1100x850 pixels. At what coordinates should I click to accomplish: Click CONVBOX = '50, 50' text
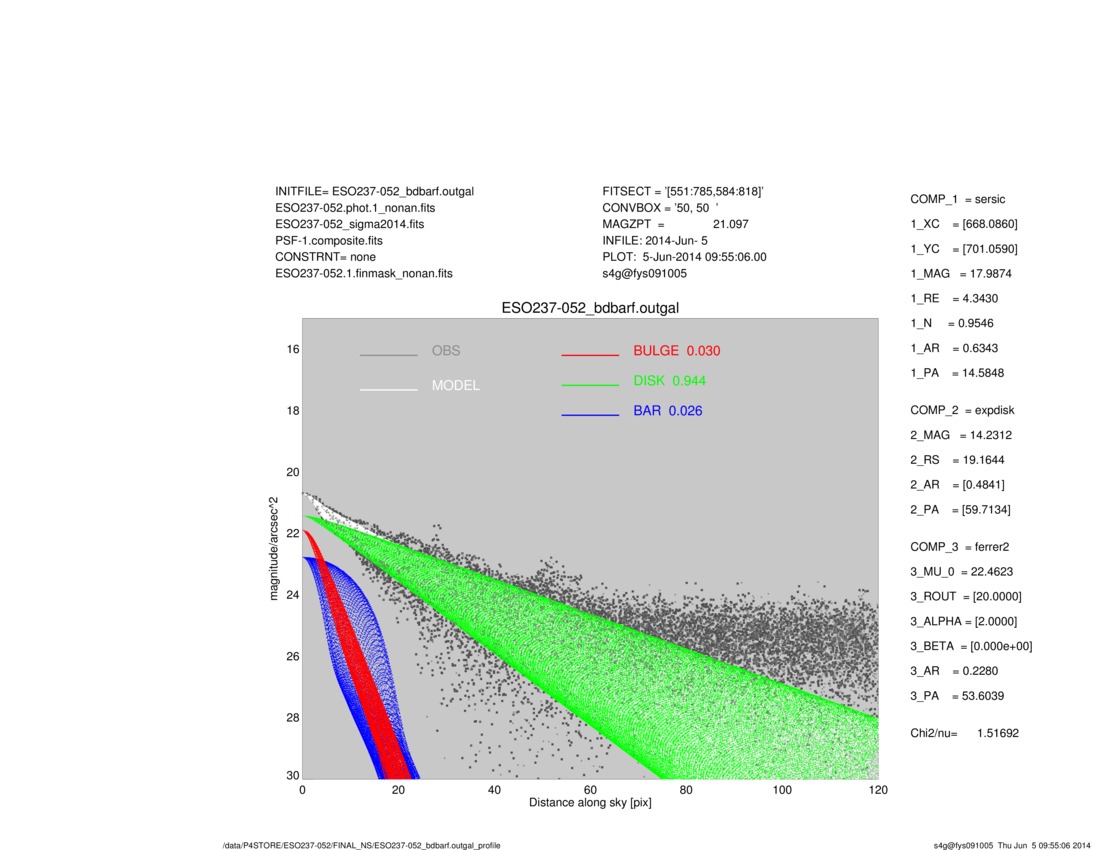(660, 208)
